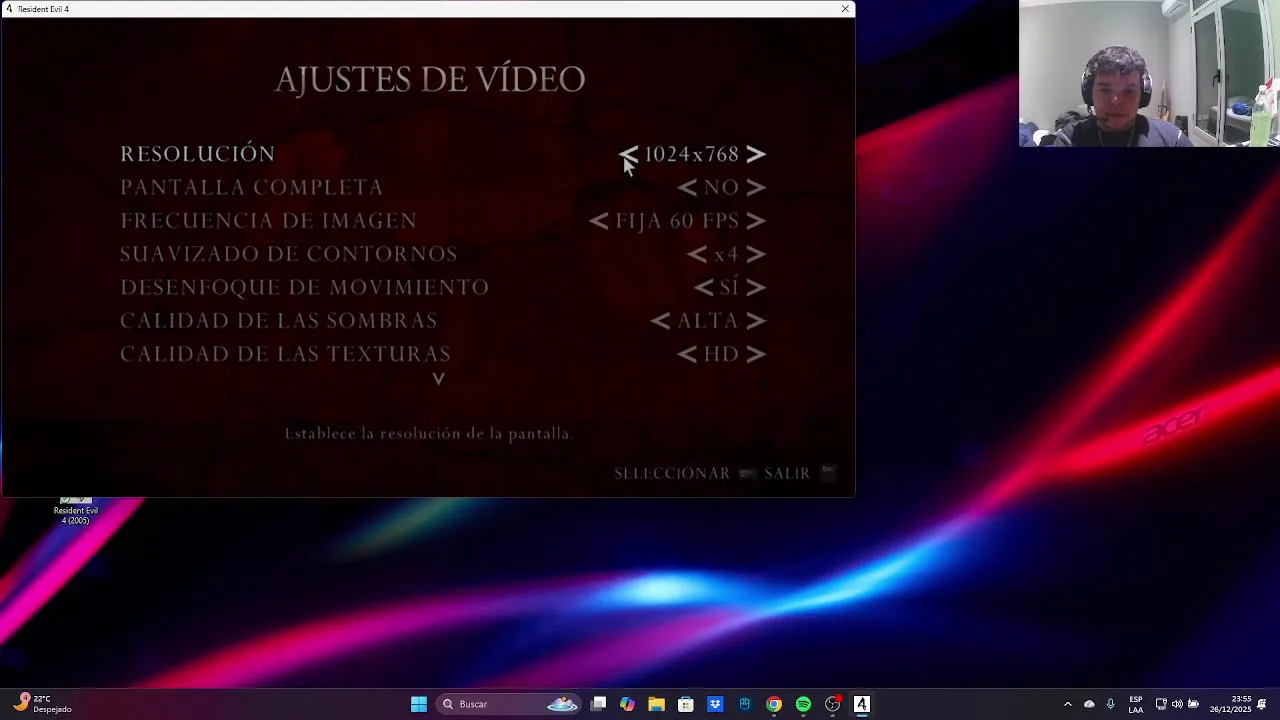Open Dropbox from the taskbar
The height and width of the screenshot is (720, 1280).
click(715, 704)
